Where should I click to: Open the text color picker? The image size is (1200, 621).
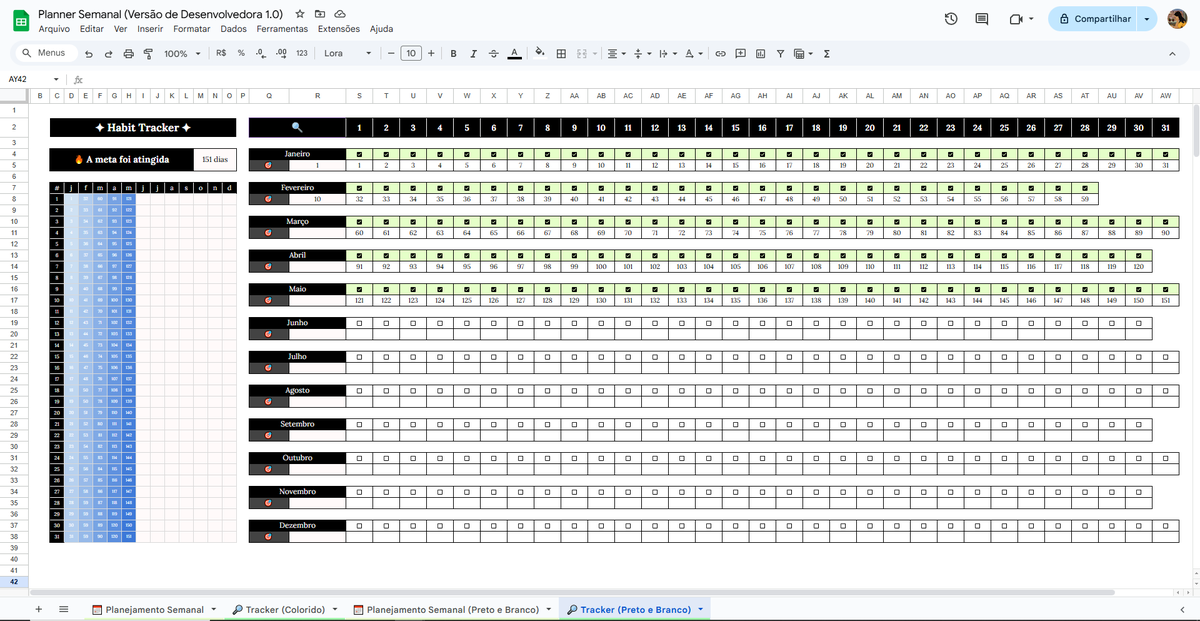(x=514, y=53)
